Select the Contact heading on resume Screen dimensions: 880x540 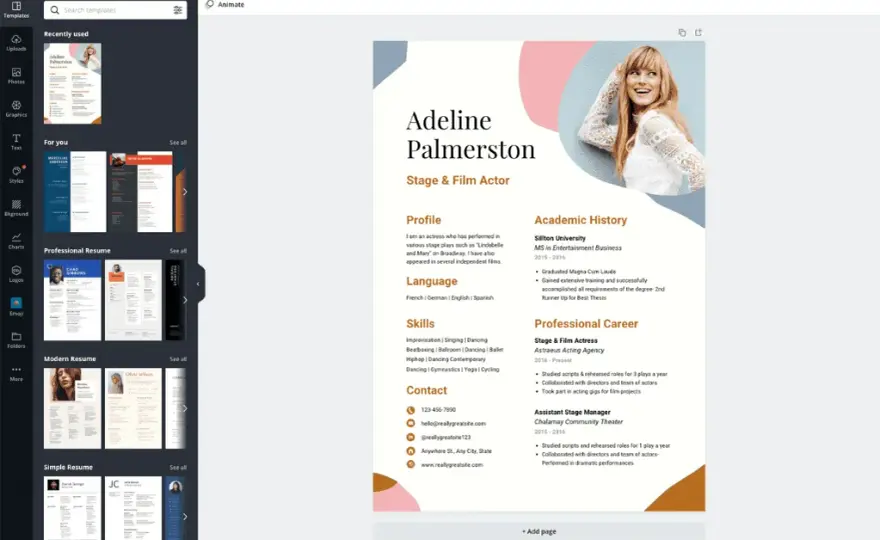point(427,391)
